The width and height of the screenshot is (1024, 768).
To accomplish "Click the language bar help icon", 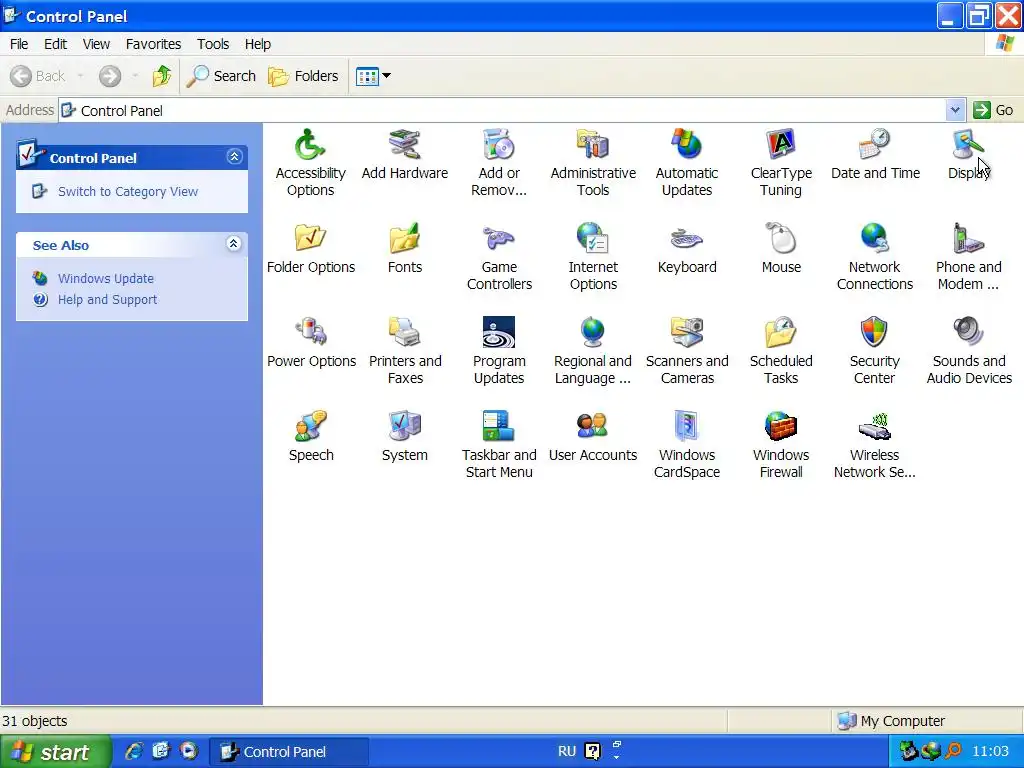I will [x=592, y=752].
